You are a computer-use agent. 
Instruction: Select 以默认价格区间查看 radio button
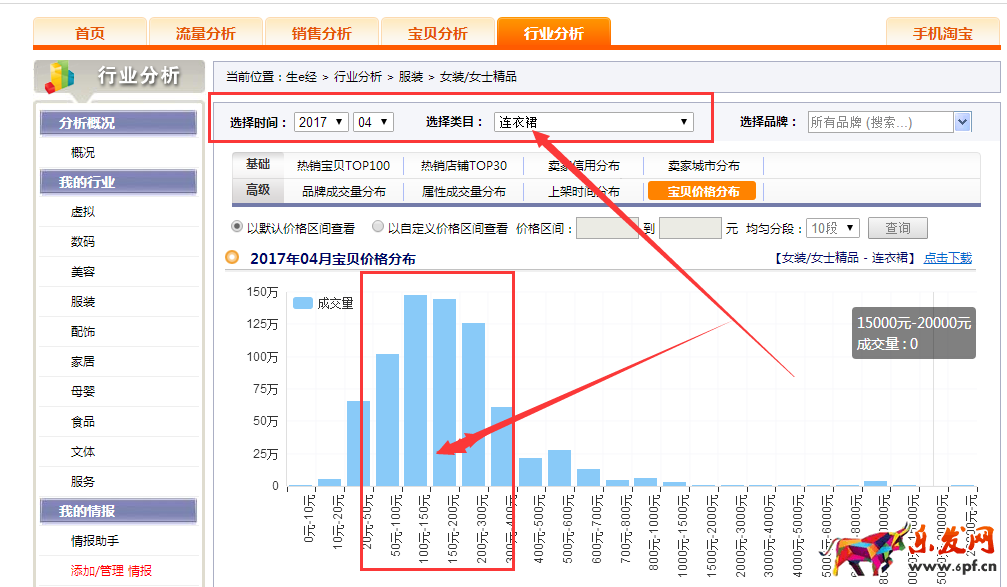click(x=237, y=228)
